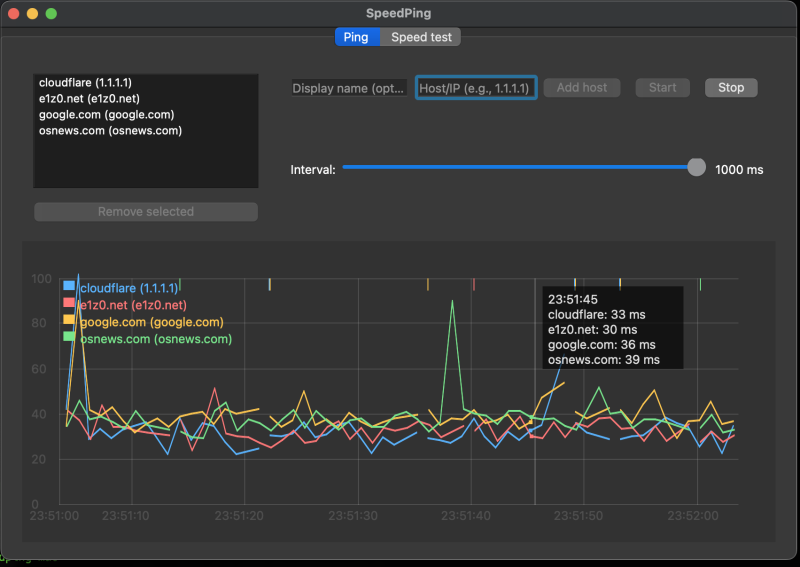The height and width of the screenshot is (567, 800).
Task: Click the Add host button
Action: pos(582,88)
